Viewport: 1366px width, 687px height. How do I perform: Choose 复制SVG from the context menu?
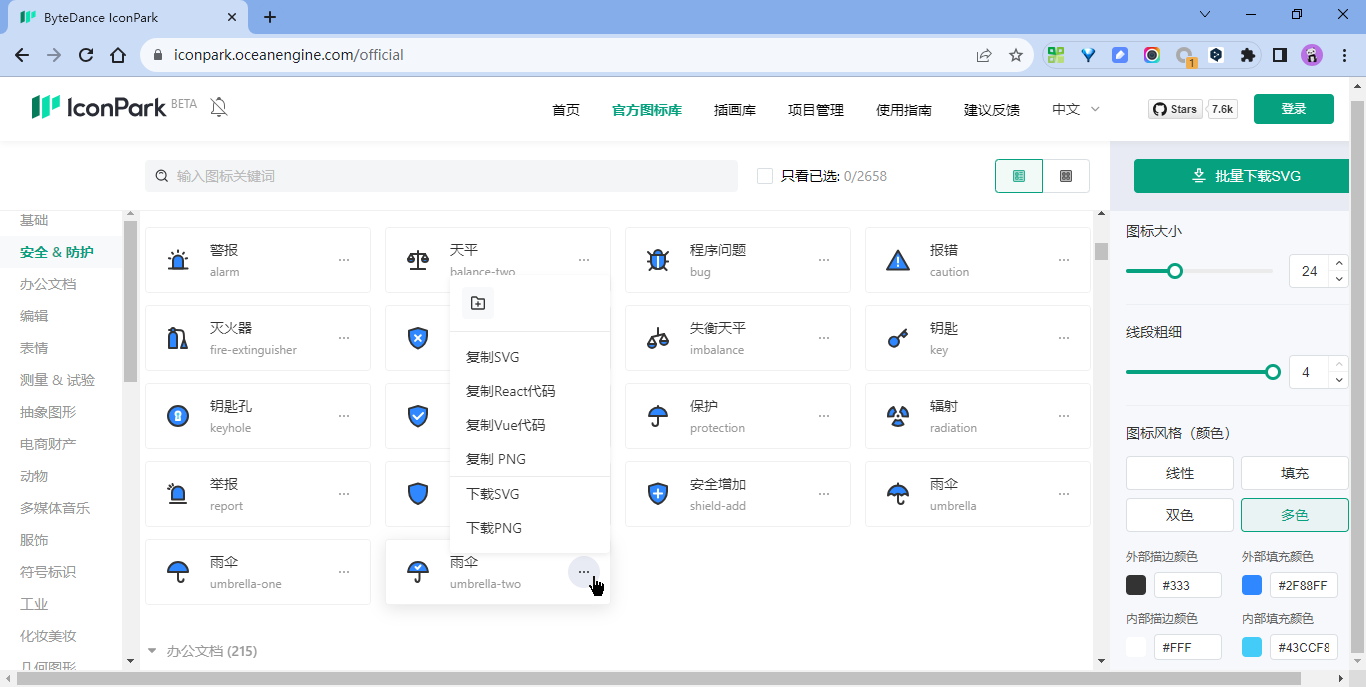point(493,357)
